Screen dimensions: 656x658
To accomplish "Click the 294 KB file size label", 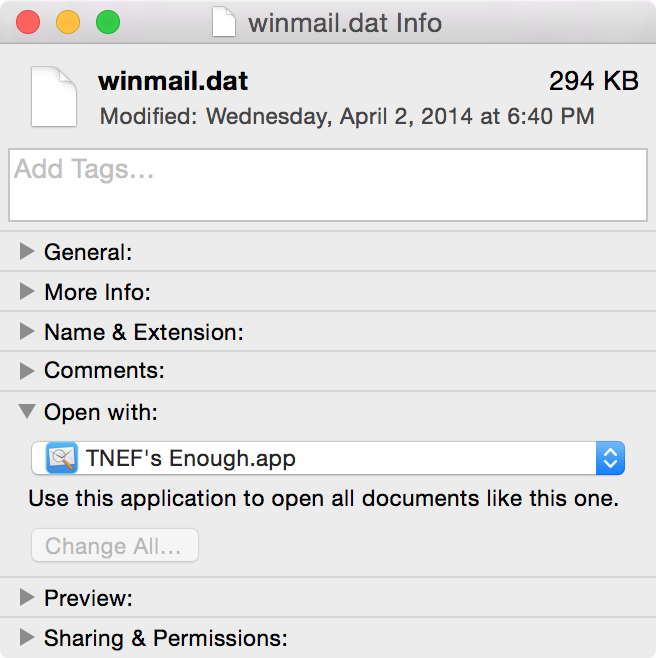I will point(593,81).
